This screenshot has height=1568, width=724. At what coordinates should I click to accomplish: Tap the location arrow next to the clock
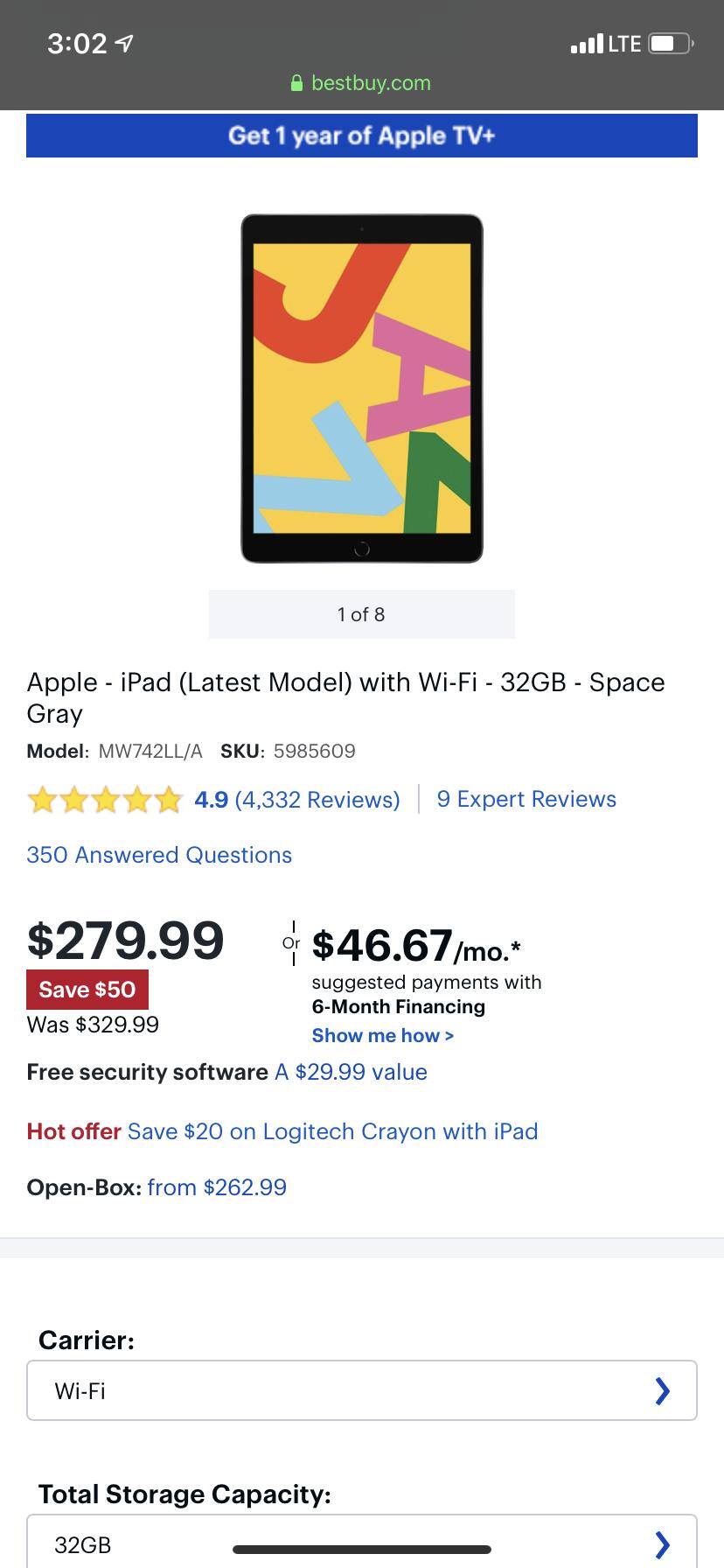click(122, 41)
